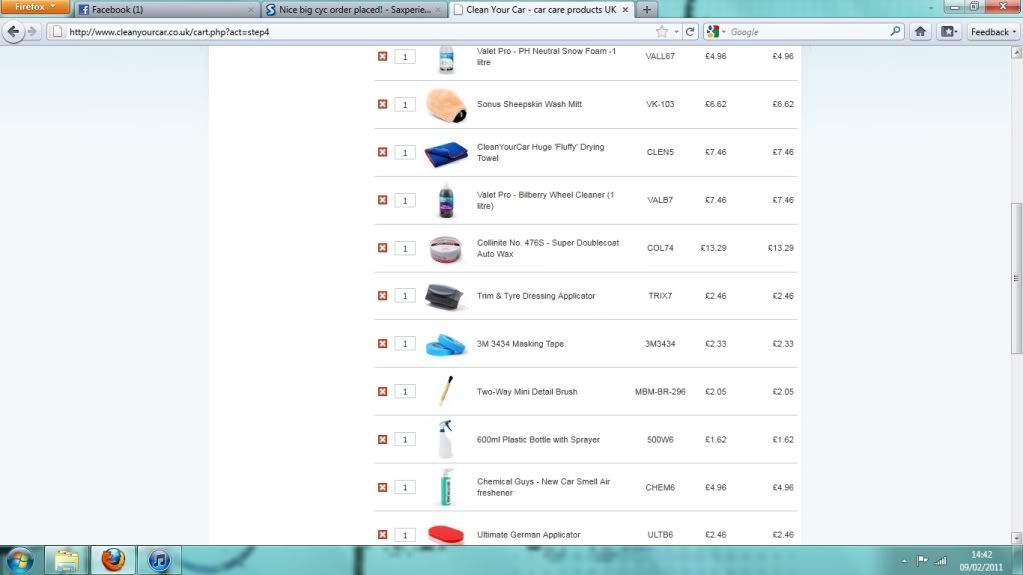Reload the current page

pyautogui.click(x=690, y=31)
